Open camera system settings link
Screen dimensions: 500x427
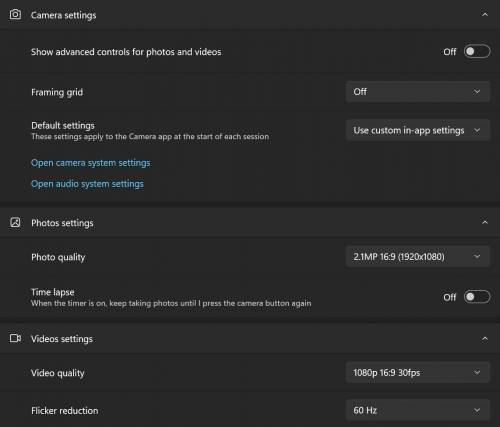[x=91, y=163]
